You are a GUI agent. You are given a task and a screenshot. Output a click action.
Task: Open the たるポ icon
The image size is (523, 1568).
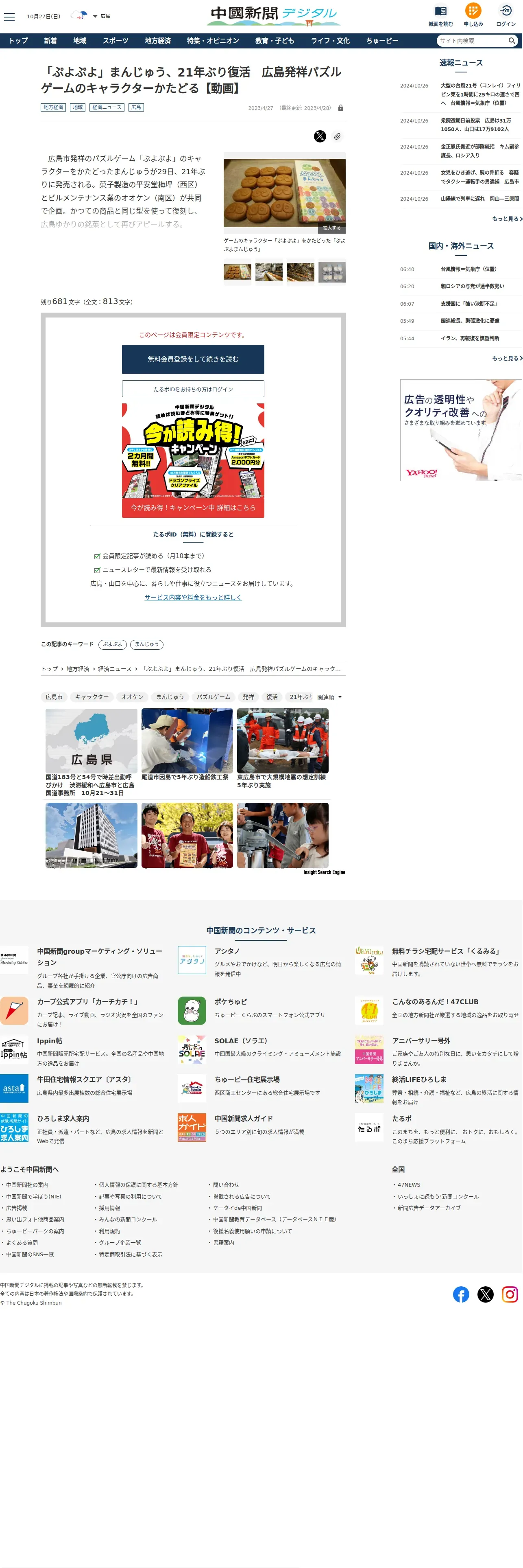(x=369, y=1127)
